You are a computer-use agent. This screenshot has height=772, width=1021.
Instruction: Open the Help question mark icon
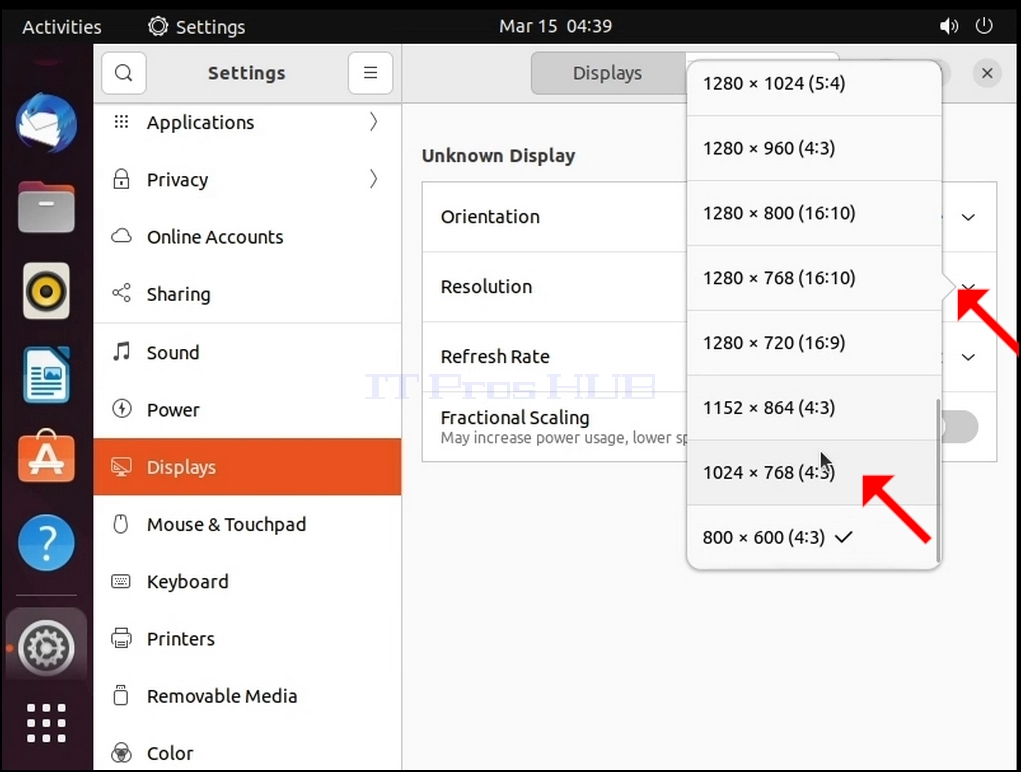click(x=46, y=542)
